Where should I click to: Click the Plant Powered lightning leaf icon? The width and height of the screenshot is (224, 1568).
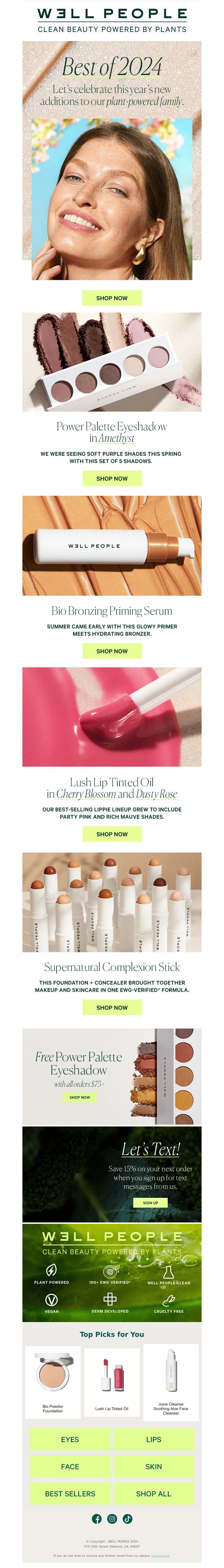tap(52, 1270)
